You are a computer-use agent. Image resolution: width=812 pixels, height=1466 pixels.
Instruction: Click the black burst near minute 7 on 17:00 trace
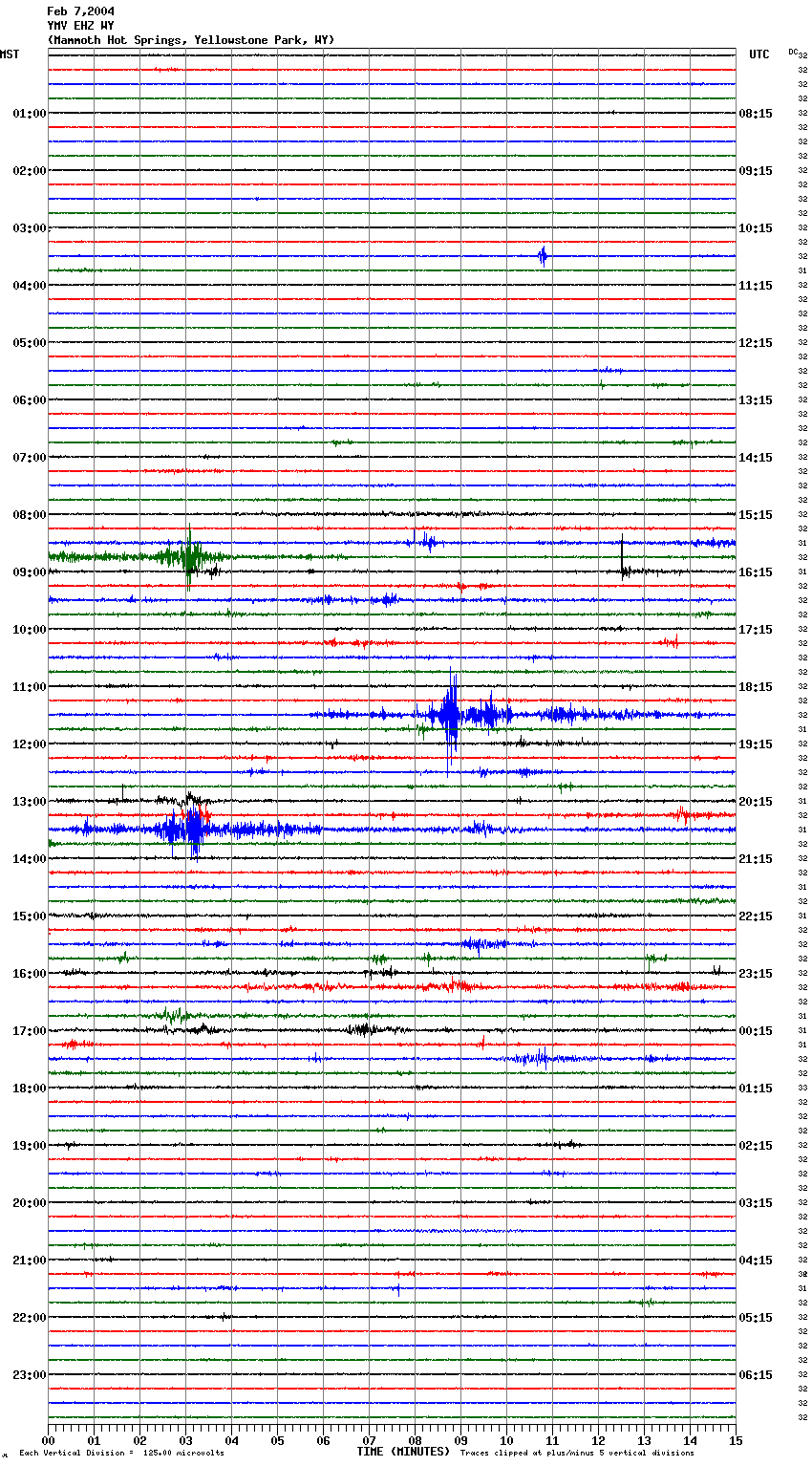click(x=363, y=1029)
